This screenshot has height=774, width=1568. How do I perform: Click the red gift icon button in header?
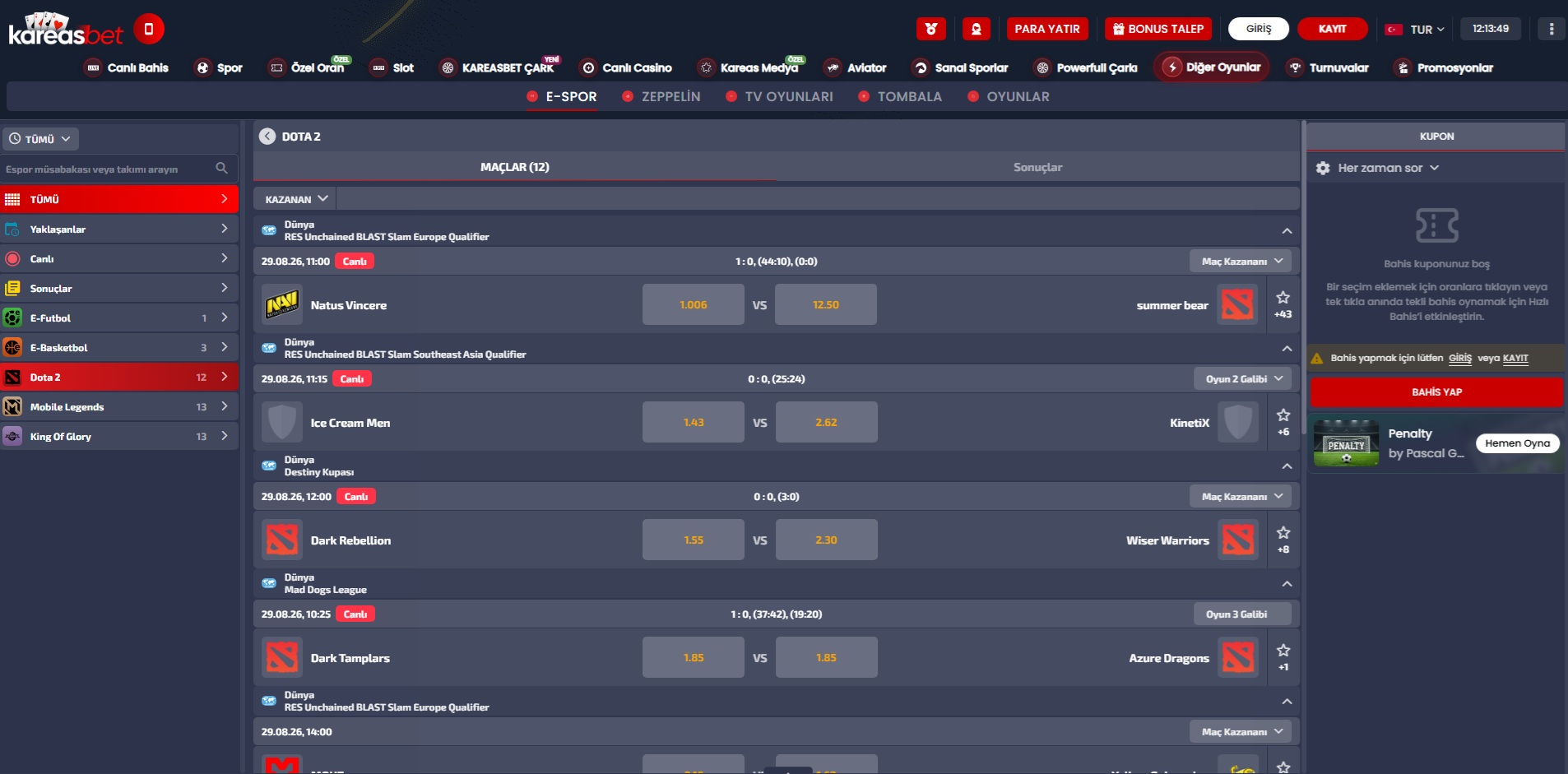point(931,29)
